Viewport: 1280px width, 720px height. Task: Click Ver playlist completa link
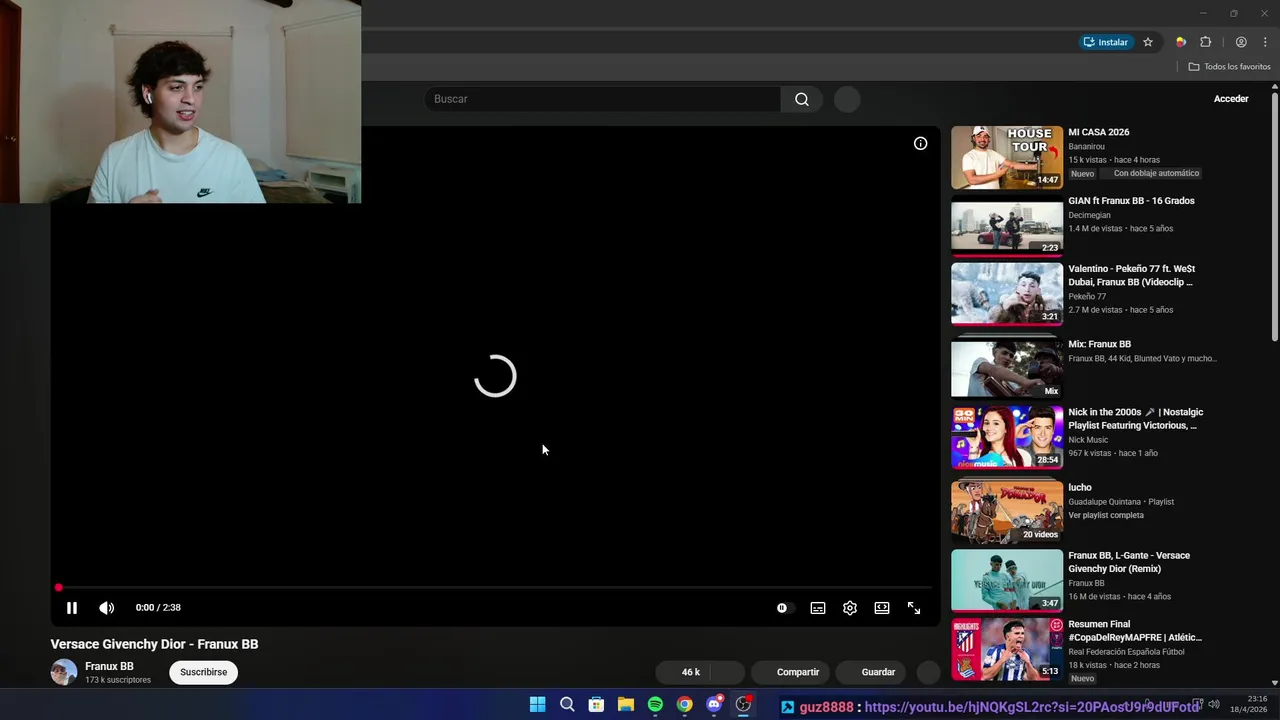1106,515
